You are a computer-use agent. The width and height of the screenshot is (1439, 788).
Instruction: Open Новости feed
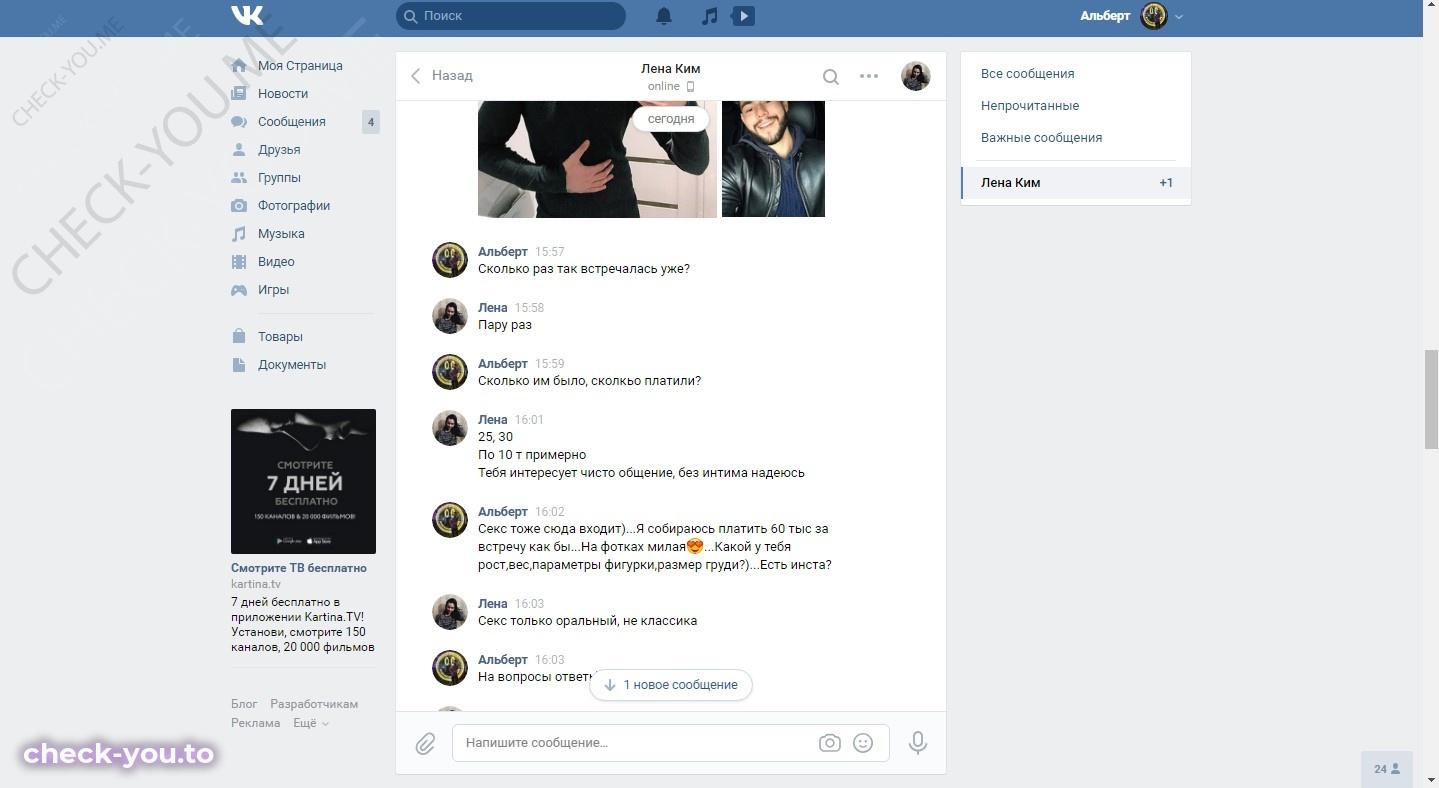point(283,94)
